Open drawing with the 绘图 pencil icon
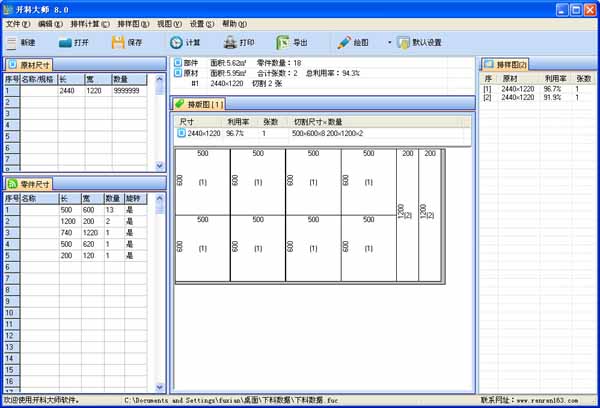 [x=344, y=42]
